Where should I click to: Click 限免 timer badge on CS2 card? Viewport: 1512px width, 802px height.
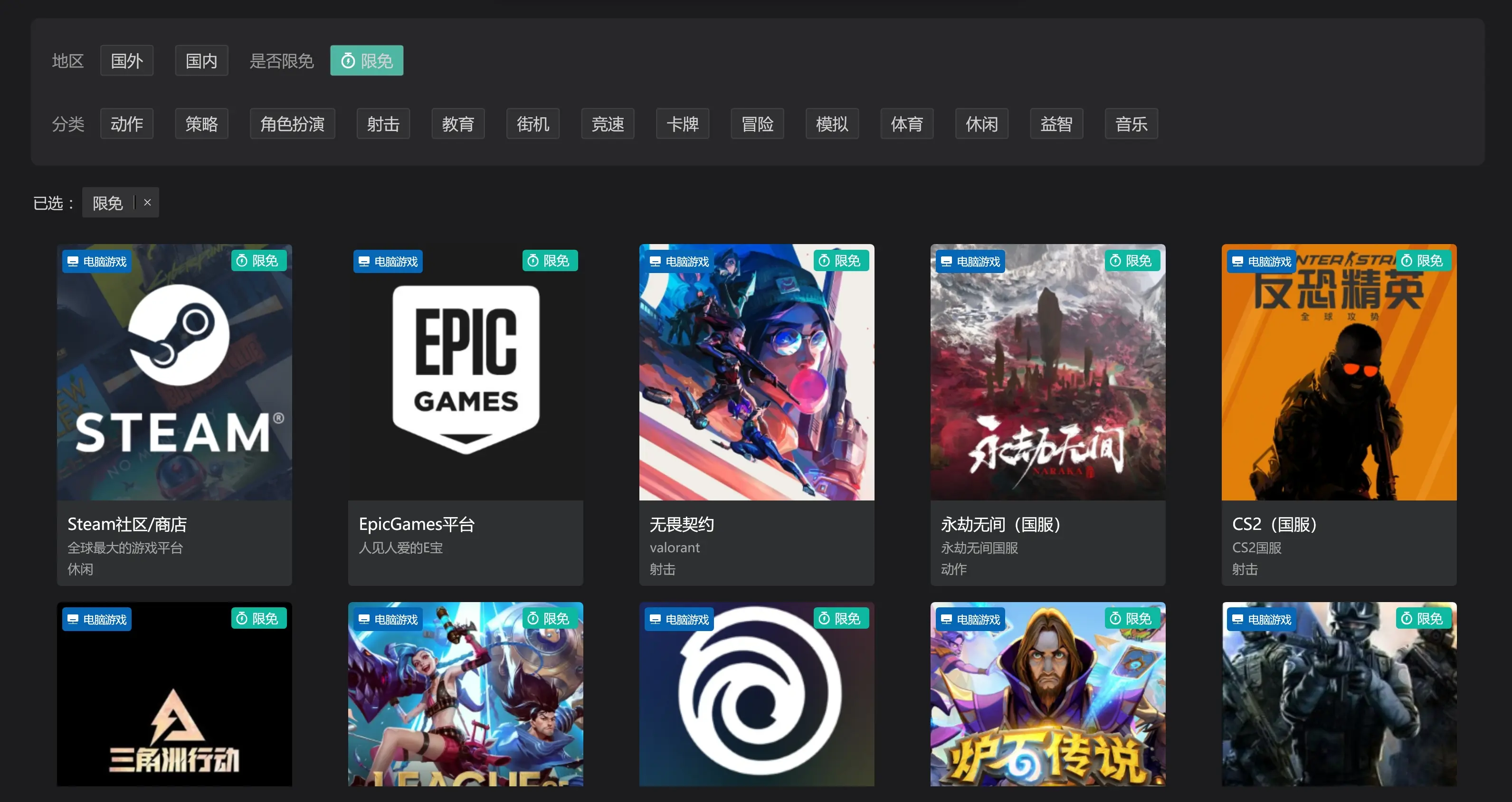(x=1423, y=261)
